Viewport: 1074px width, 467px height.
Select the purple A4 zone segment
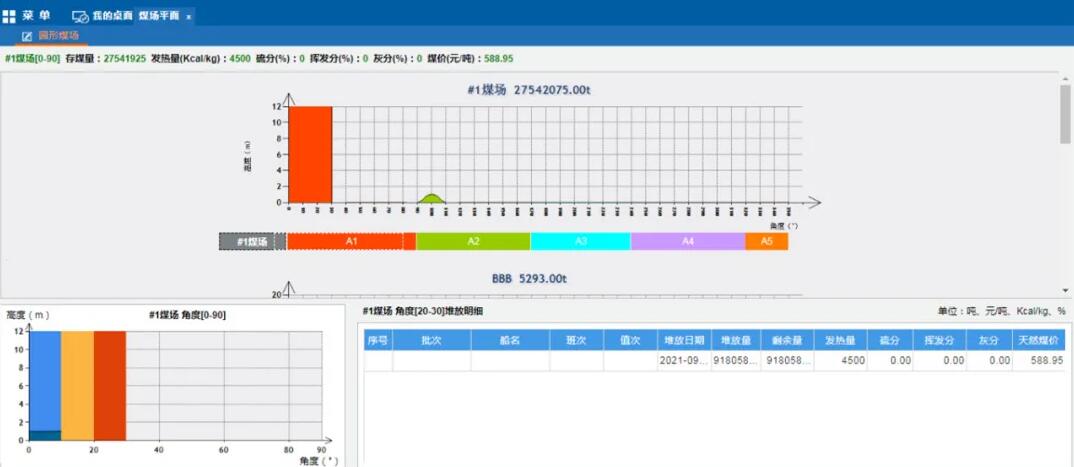tap(687, 242)
